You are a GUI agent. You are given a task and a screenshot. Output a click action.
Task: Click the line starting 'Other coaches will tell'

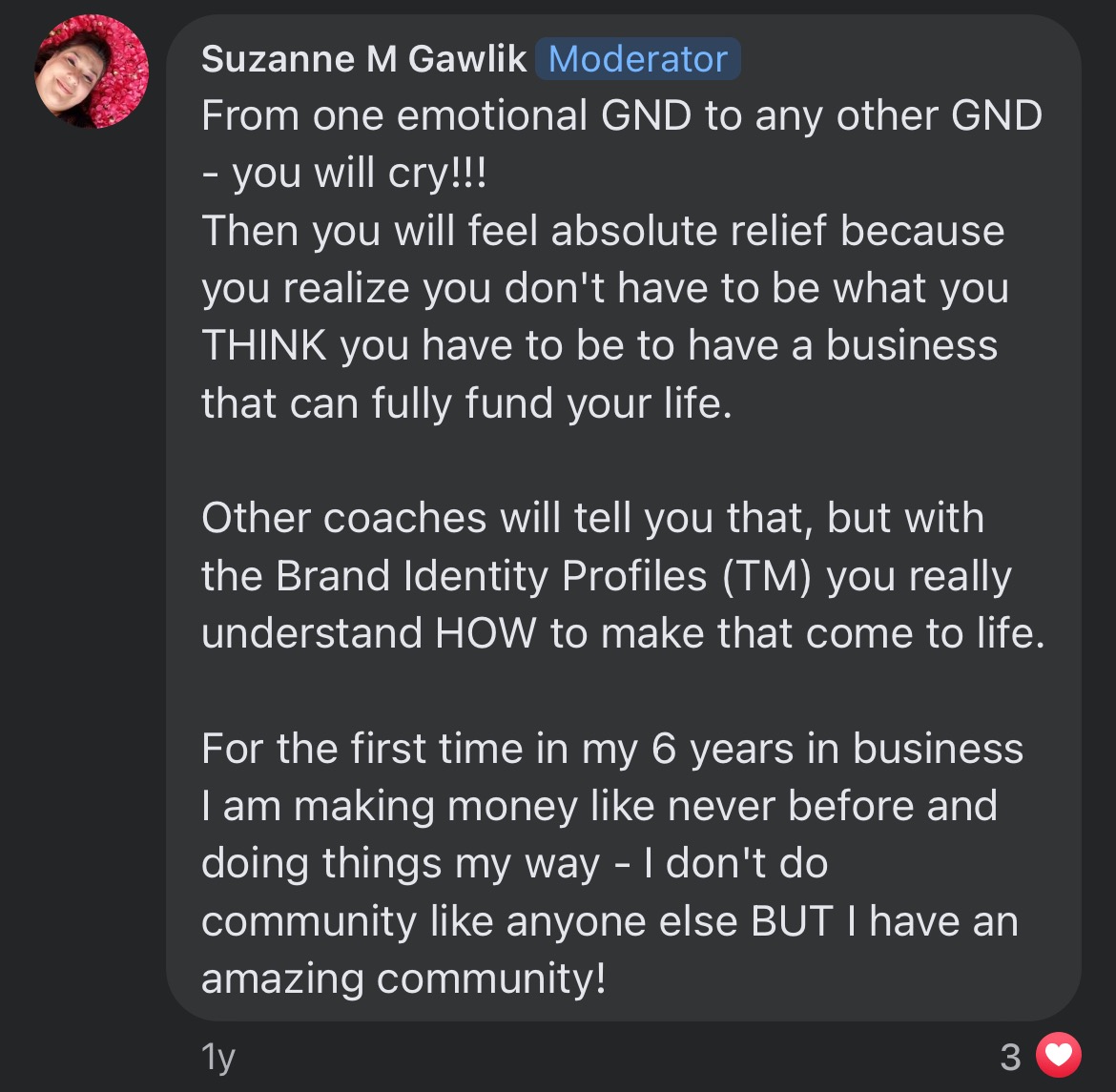pos(593,518)
